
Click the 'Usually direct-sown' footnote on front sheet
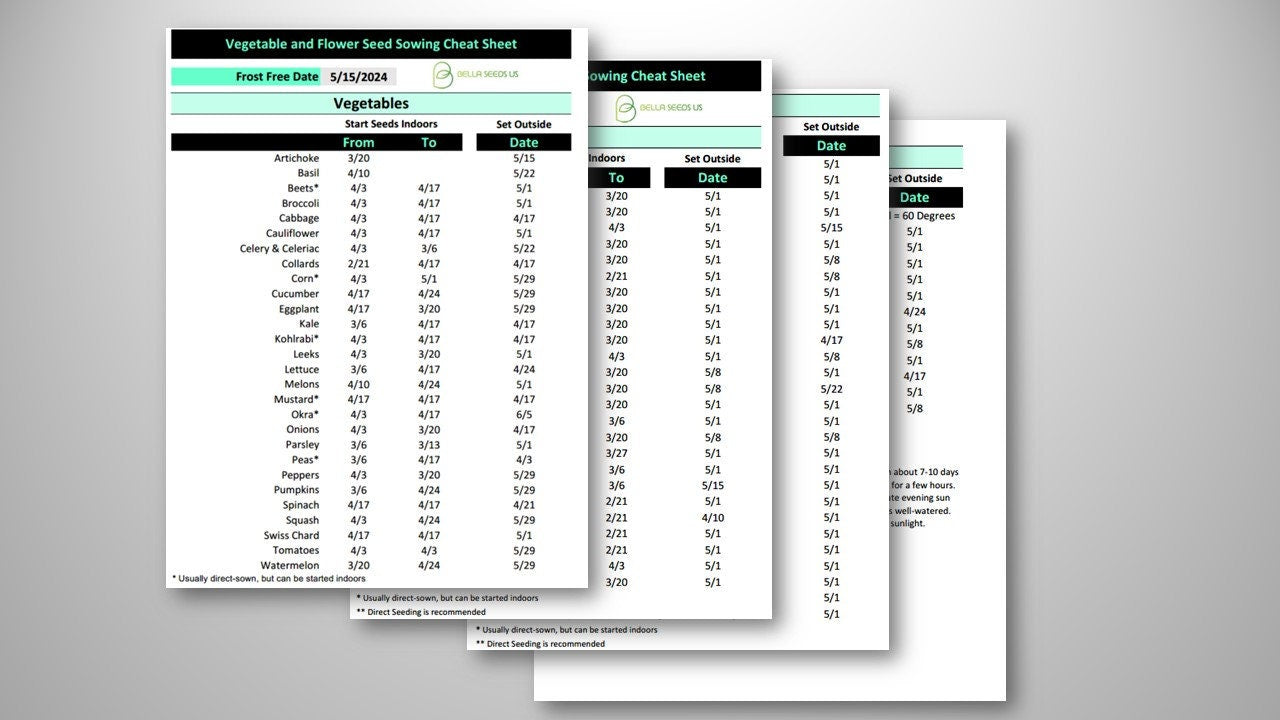pos(270,578)
